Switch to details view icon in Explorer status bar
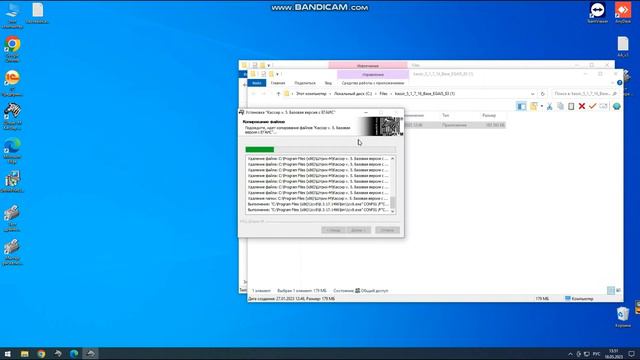The height and width of the screenshot is (360, 640). pyautogui.click(x=611, y=290)
